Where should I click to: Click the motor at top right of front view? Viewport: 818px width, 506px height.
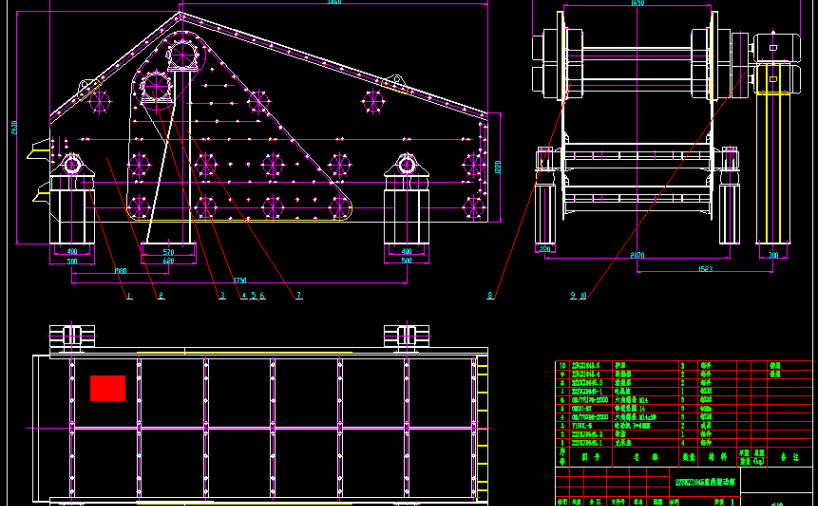pyautogui.click(x=776, y=45)
